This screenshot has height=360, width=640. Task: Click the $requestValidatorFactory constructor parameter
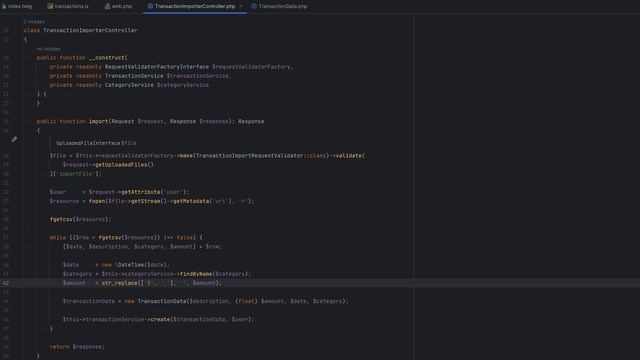251,67
